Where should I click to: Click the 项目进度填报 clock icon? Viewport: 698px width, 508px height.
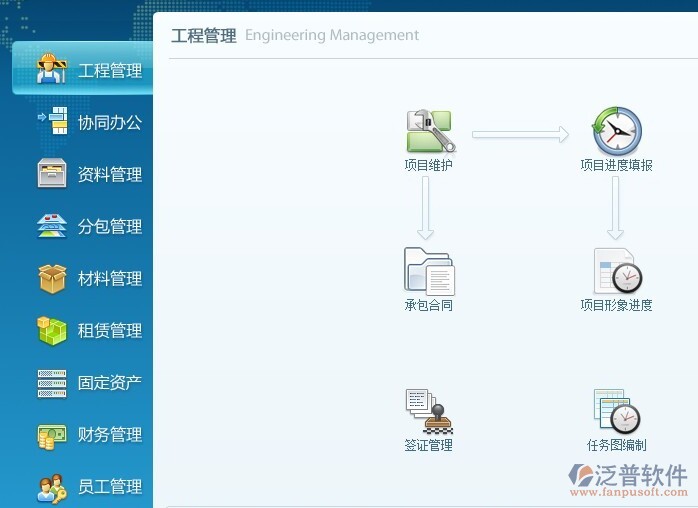(x=616, y=131)
